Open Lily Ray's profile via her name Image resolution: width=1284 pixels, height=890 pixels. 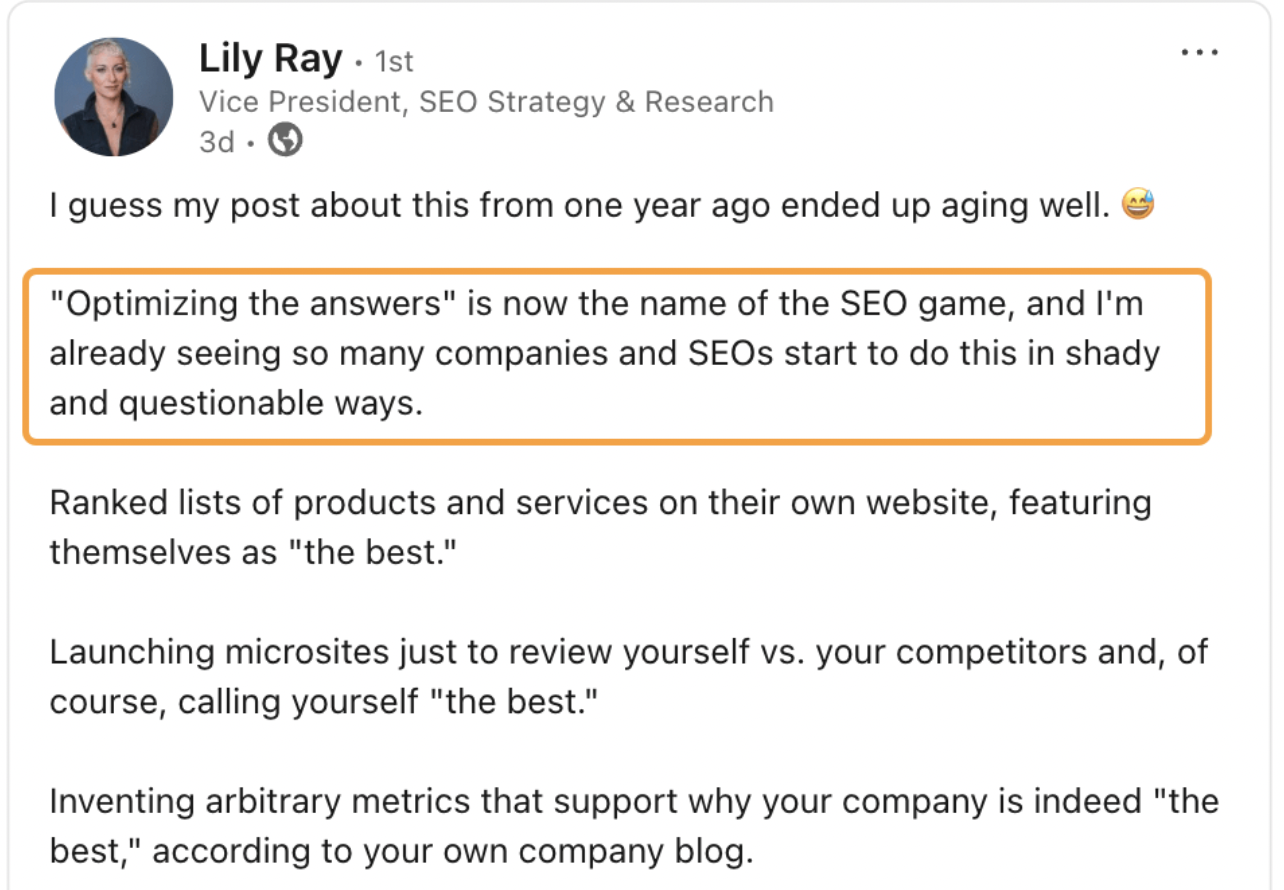[269, 58]
